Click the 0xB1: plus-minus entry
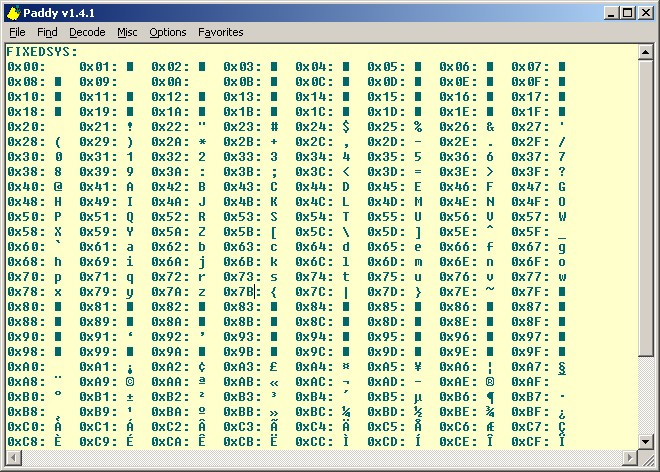660x472 pixels. 106,397
